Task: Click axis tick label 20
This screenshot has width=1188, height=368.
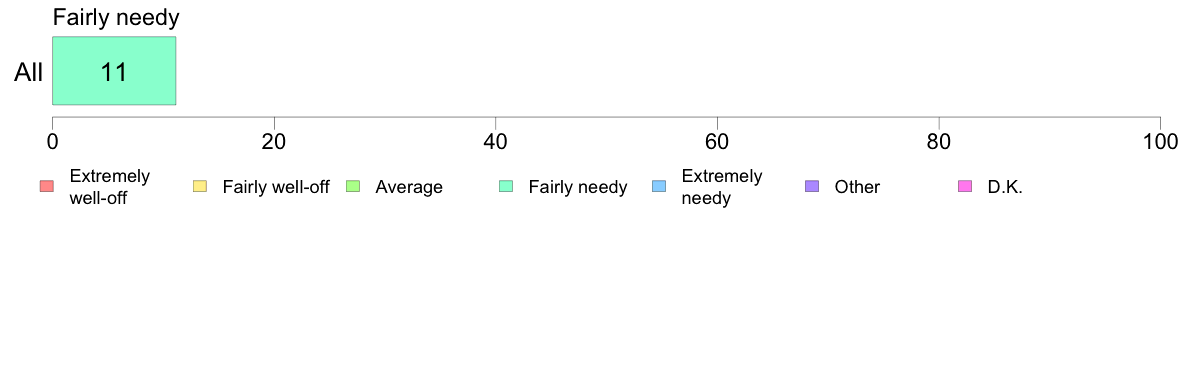Action: [274, 142]
